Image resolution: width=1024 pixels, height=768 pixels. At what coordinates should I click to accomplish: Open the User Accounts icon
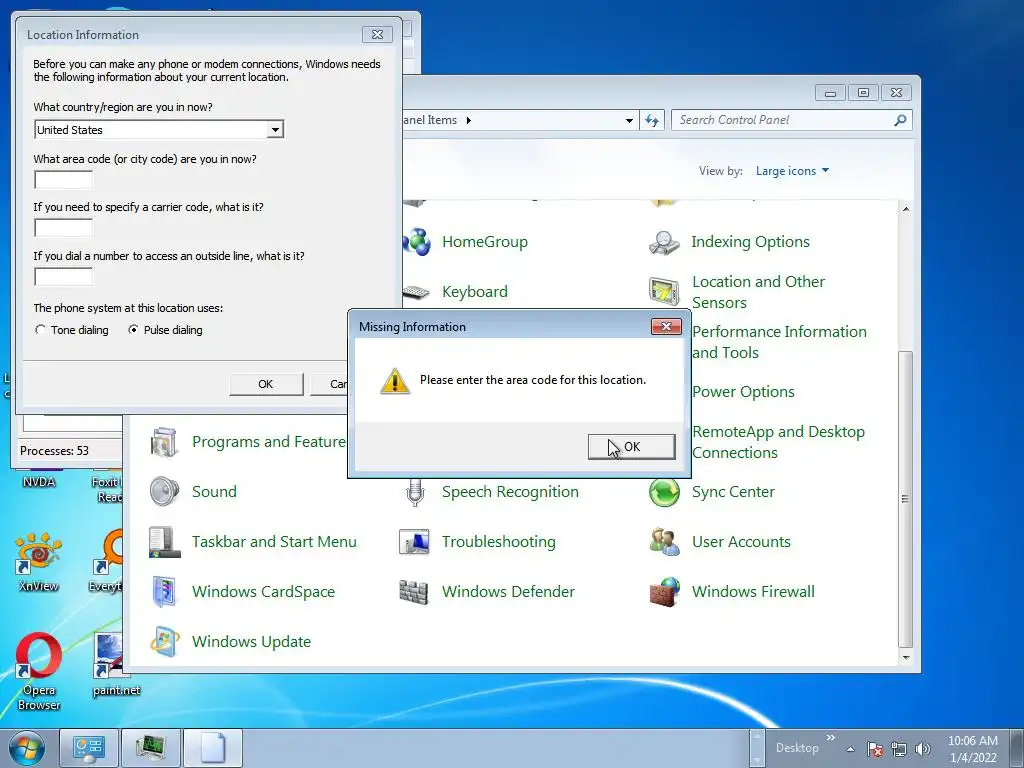(664, 541)
